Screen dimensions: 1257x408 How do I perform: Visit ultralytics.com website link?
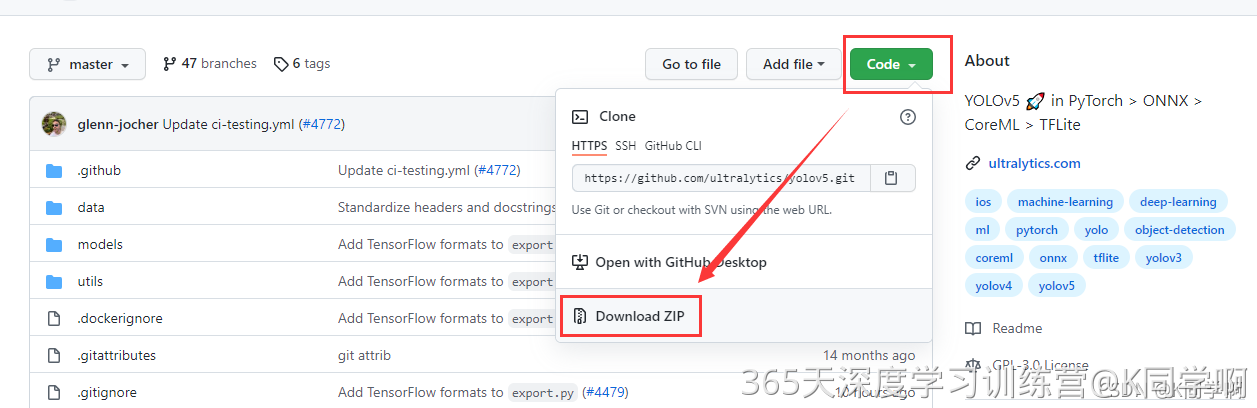tap(1034, 163)
